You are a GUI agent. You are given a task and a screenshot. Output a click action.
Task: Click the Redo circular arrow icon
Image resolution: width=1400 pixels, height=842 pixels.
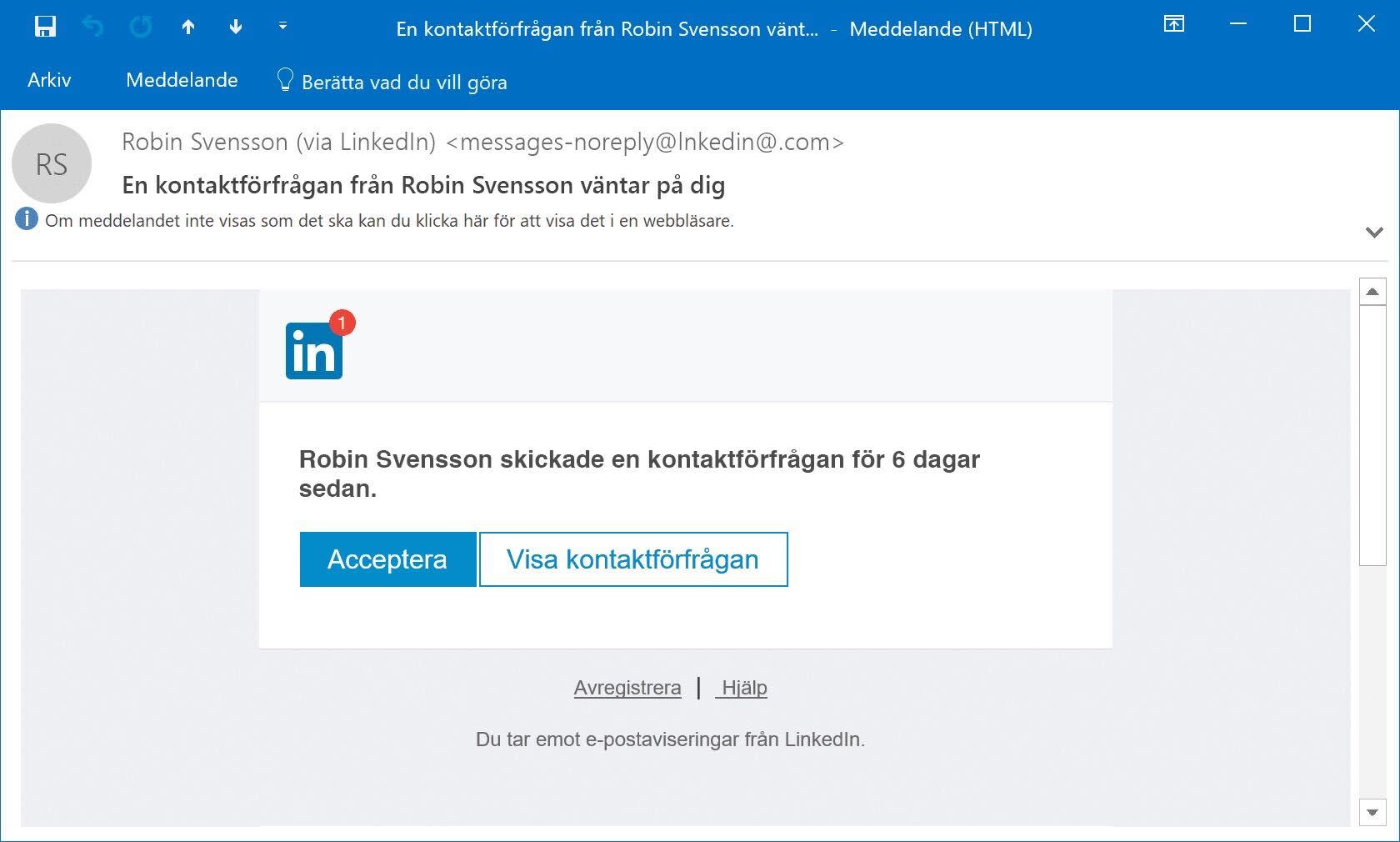pos(141,27)
